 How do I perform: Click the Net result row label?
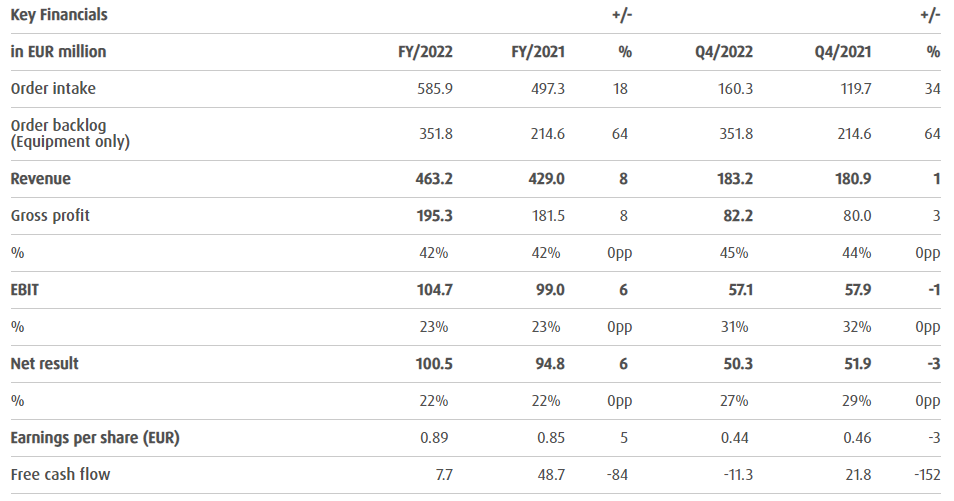click(x=44, y=364)
